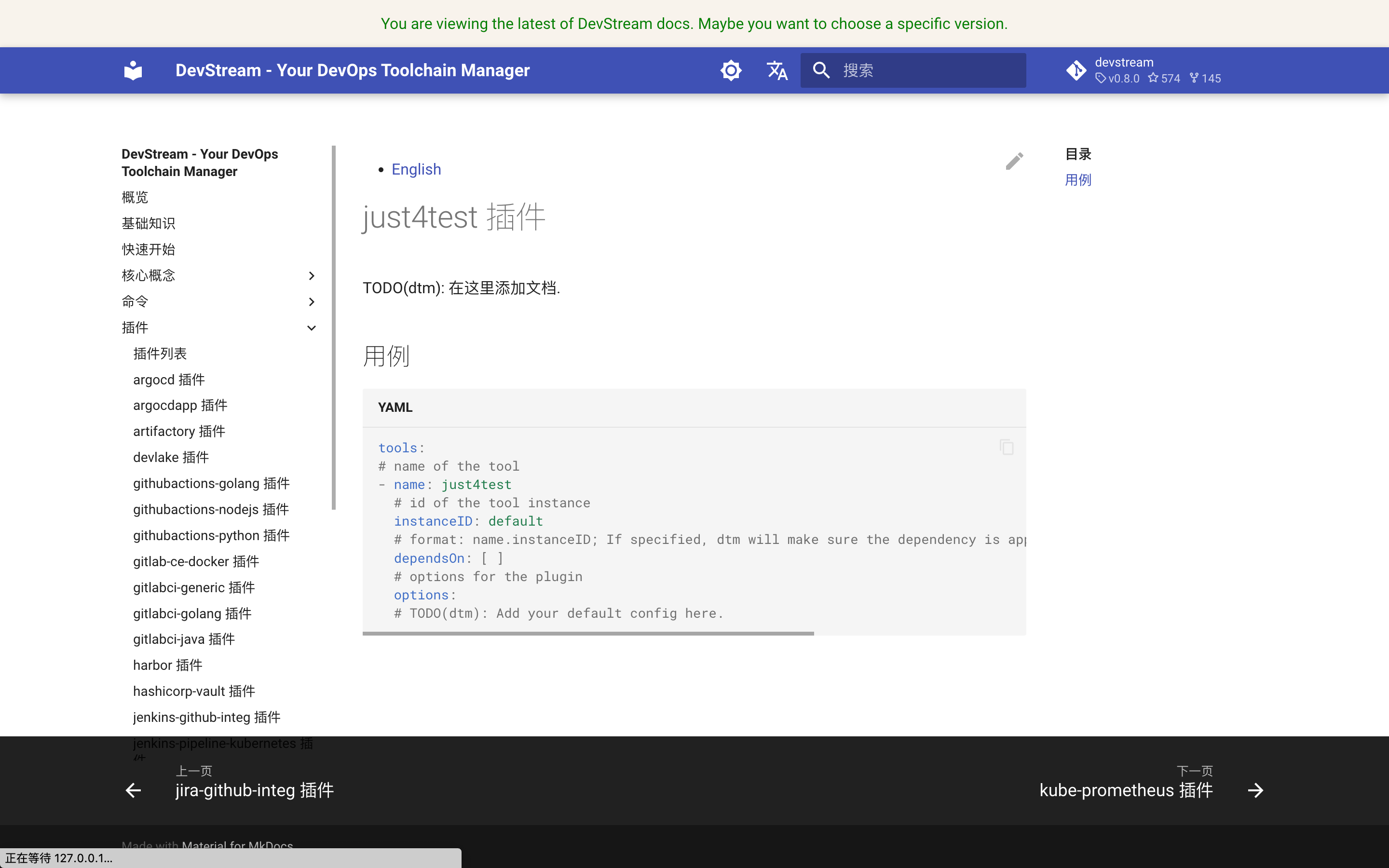Click the DevStream header title text

point(353,70)
